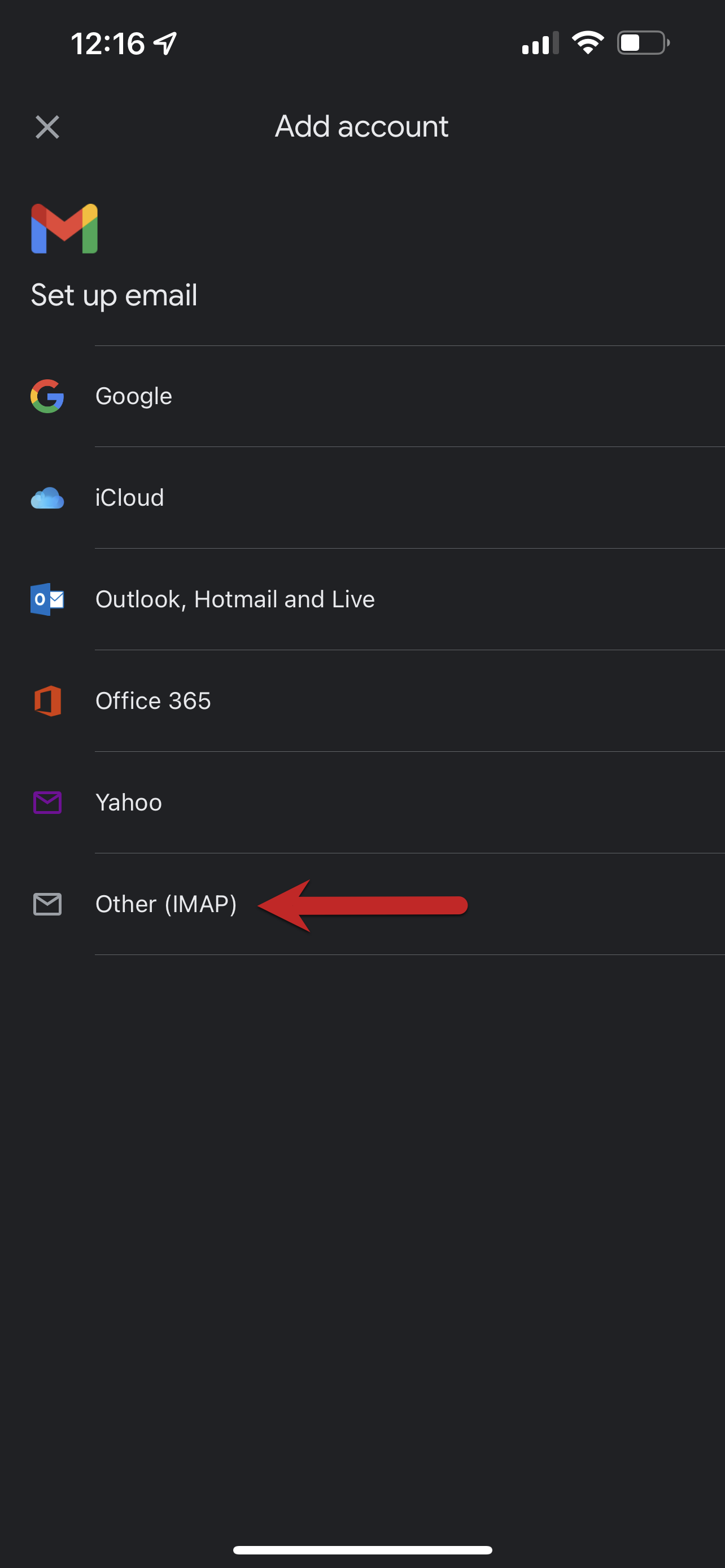Tap the battery indicator icon
725x1568 pixels.
[x=643, y=42]
